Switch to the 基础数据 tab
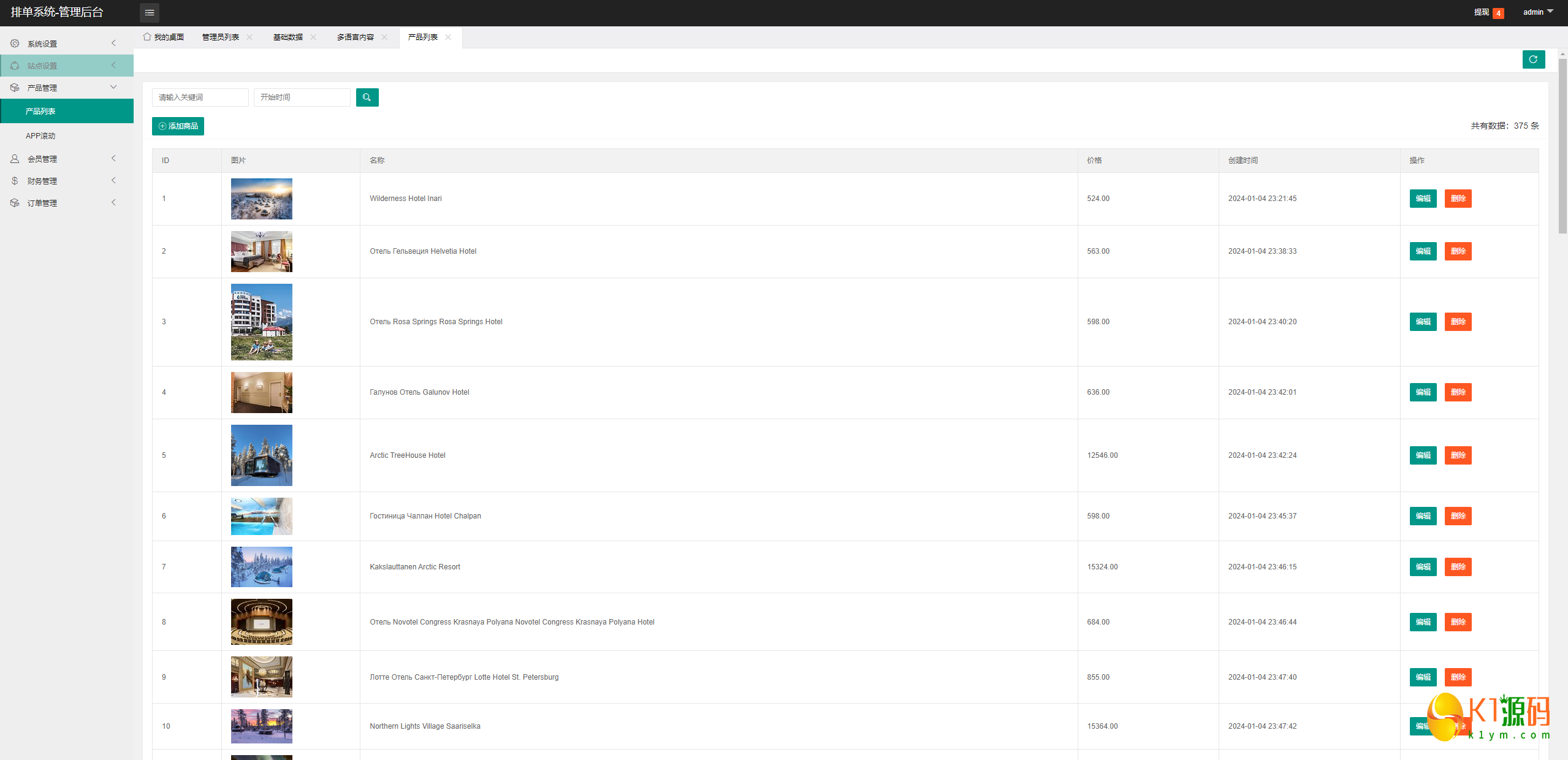The width and height of the screenshot is (1568, 760). (287, 37)
